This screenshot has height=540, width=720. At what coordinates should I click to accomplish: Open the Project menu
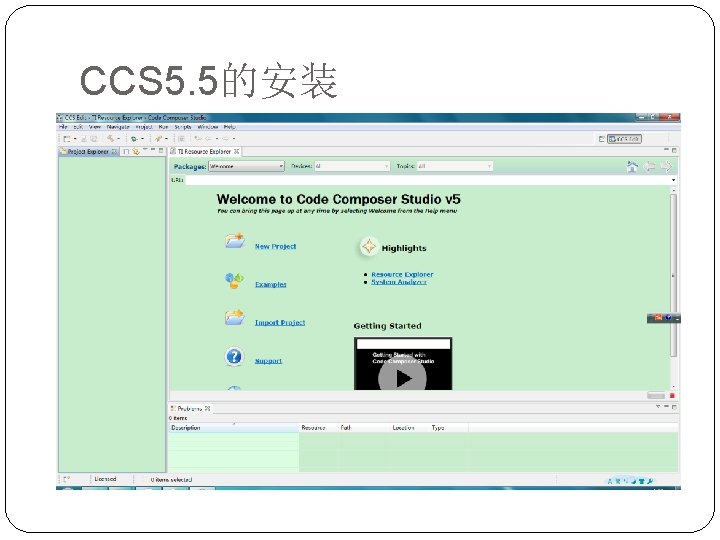(x=144, y=127)
